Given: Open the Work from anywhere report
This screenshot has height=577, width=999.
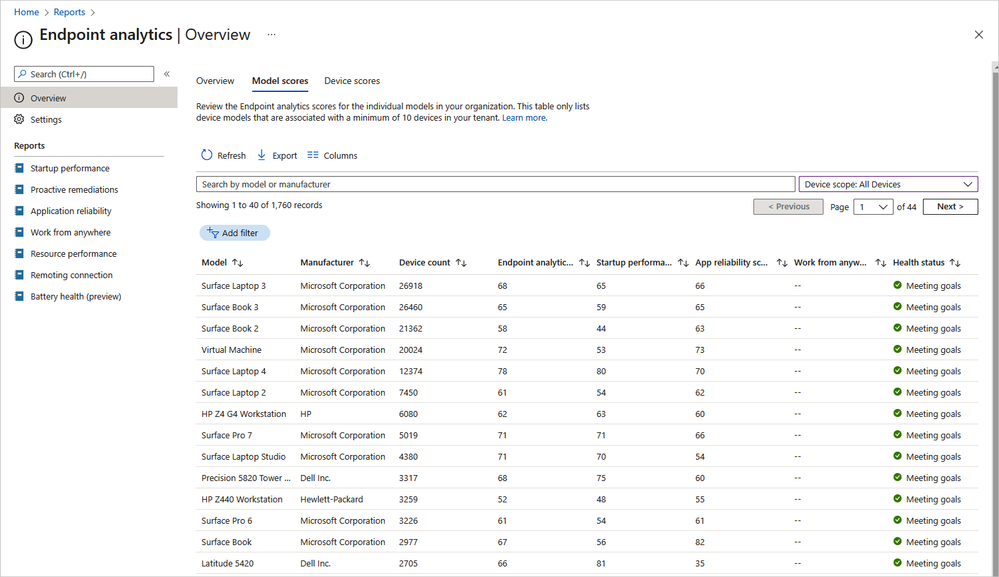Looking at the screenshot, I should point(70,232).
